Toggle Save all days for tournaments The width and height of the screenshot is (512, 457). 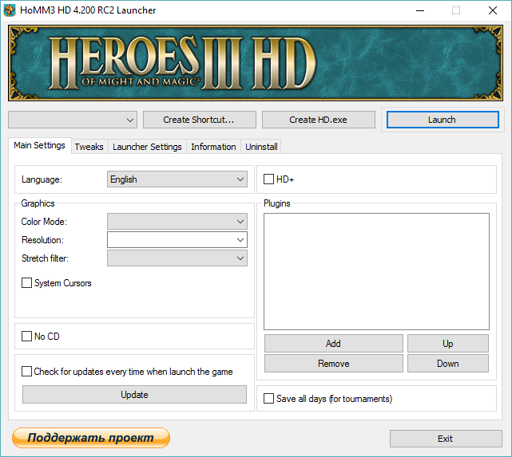click(x=268, y=398)
